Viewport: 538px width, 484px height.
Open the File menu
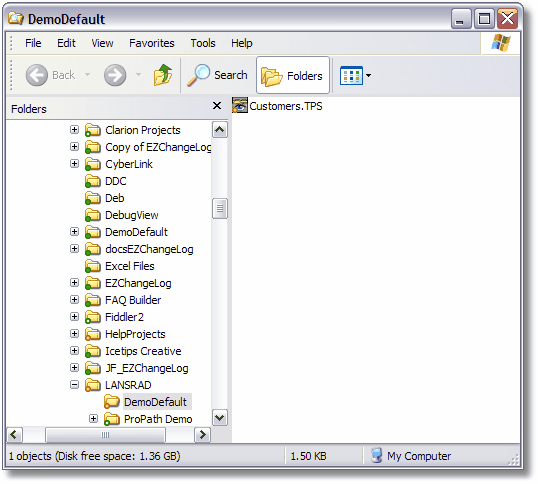click(33, 43)
